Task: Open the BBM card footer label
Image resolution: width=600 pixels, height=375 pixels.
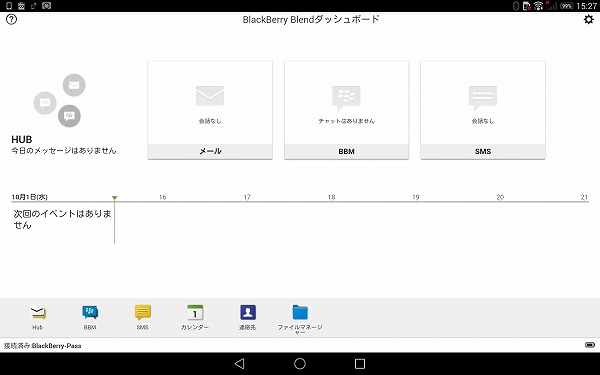Action: [x=346, y=151]
